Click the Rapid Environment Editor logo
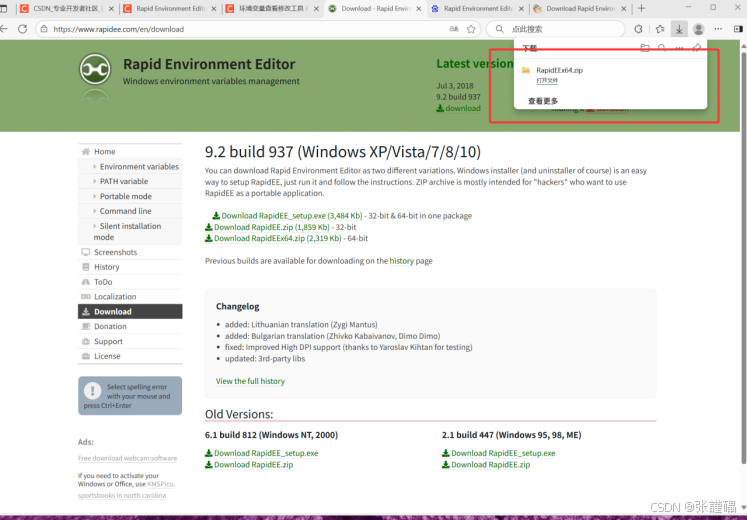 click(x=95, y=70)
